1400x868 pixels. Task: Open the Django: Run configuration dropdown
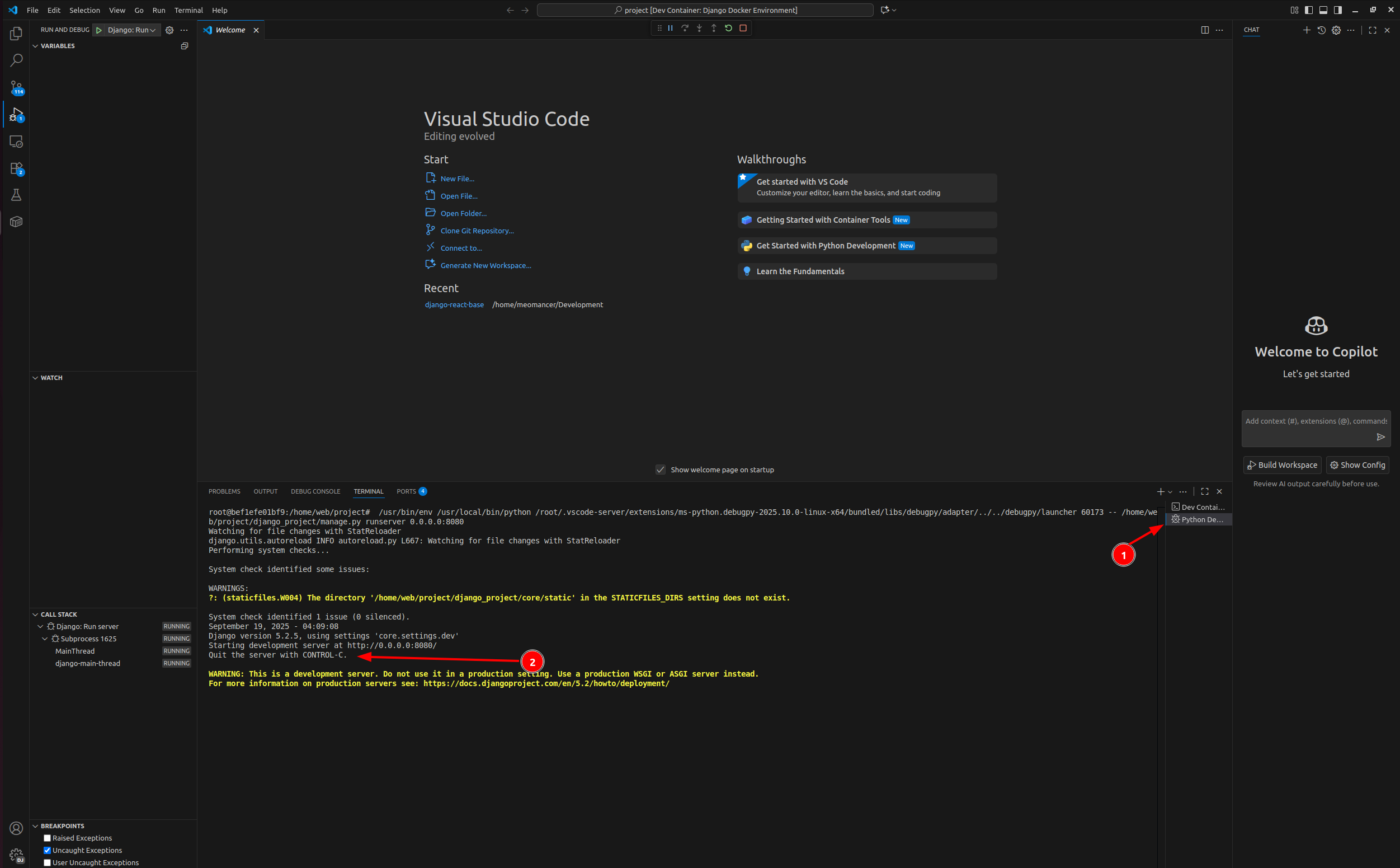[131, 30]
